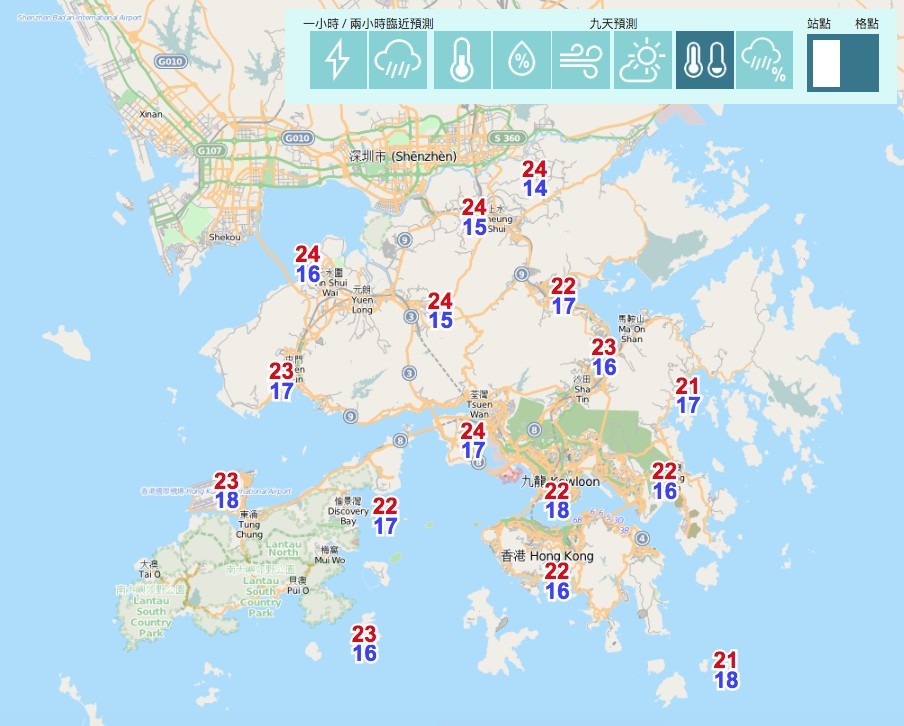904x726 pixels.
Task: Show the probability of rain overlay
Action: [x=764, y=62]
